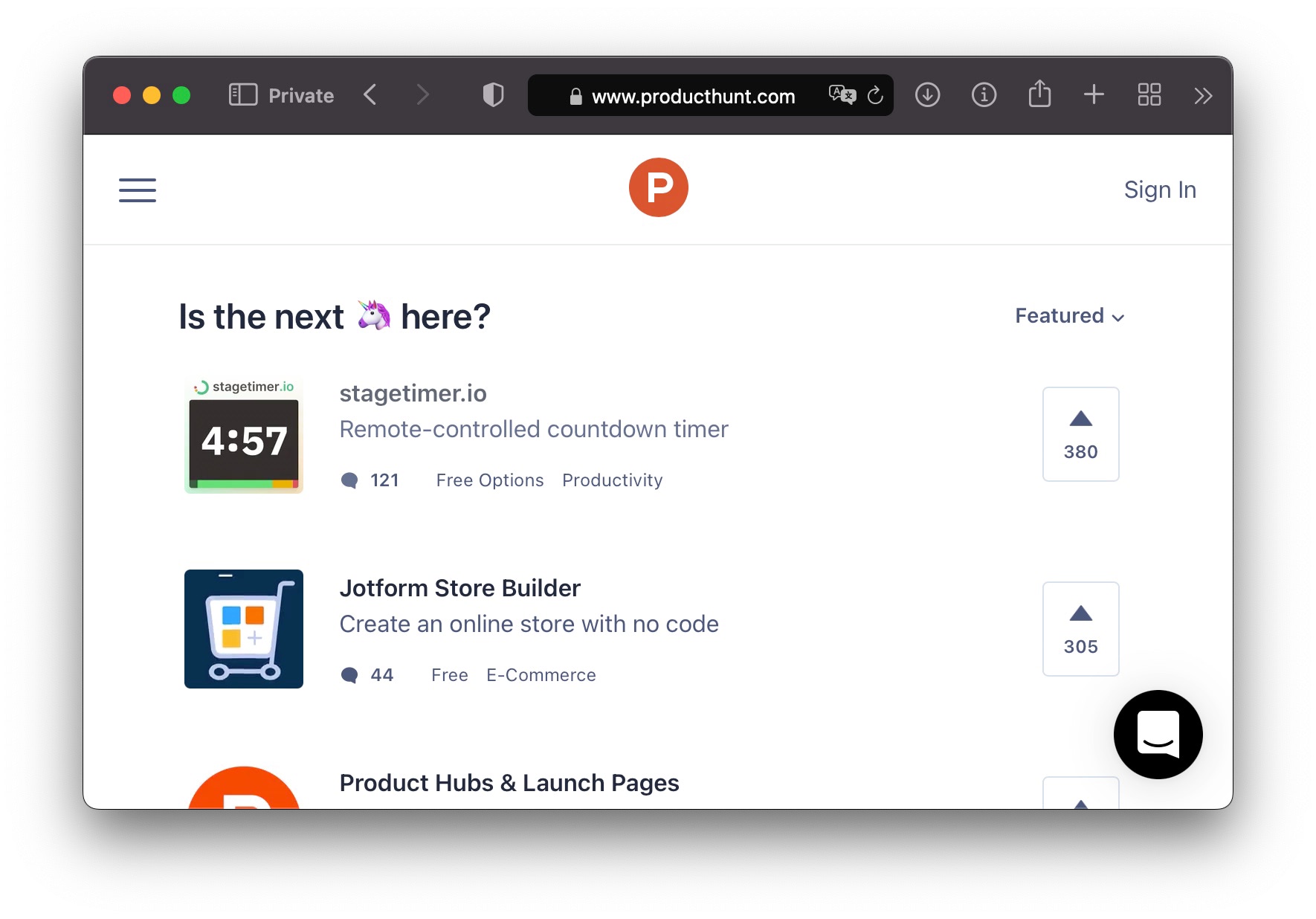Click the text "Remote-controlled countdown timer"
Screen dimensions: 1316x919
click(x=534, y=429)
